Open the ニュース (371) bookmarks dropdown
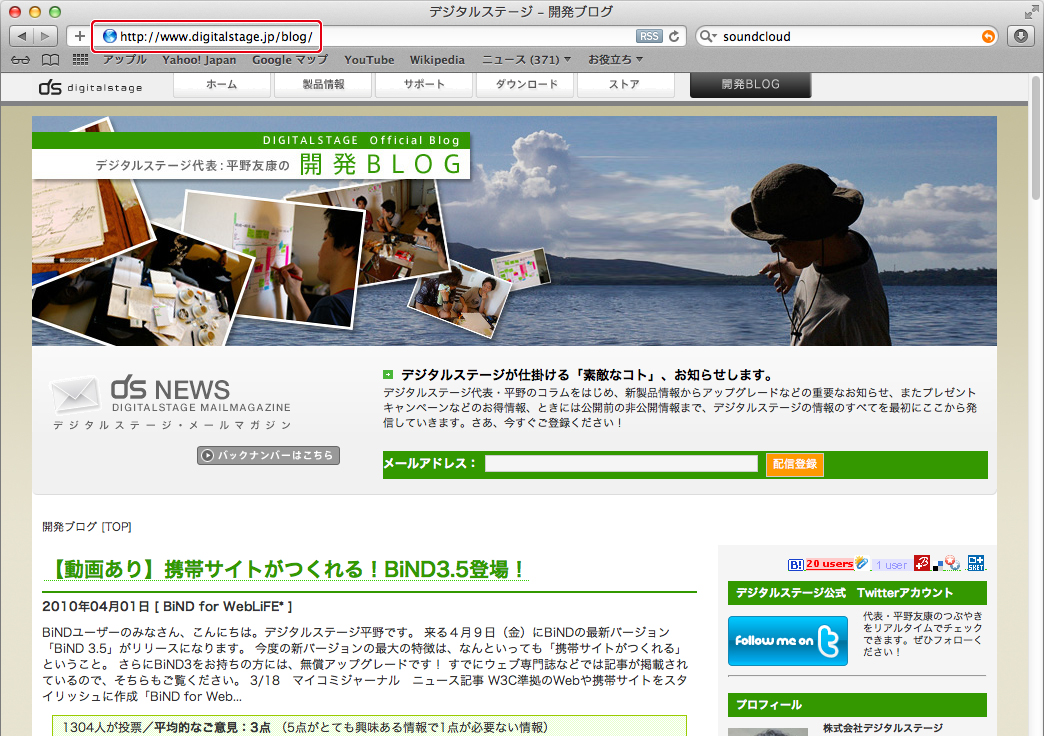Screen dimensions: 1044x736 tap(526, 60)
